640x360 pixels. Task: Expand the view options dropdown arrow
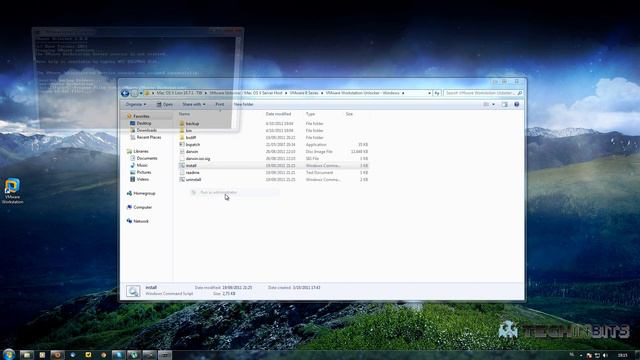coord(493,104)
